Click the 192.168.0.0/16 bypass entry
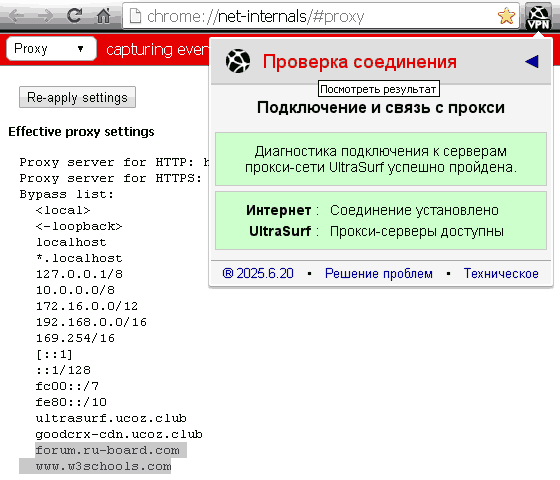 91,322
